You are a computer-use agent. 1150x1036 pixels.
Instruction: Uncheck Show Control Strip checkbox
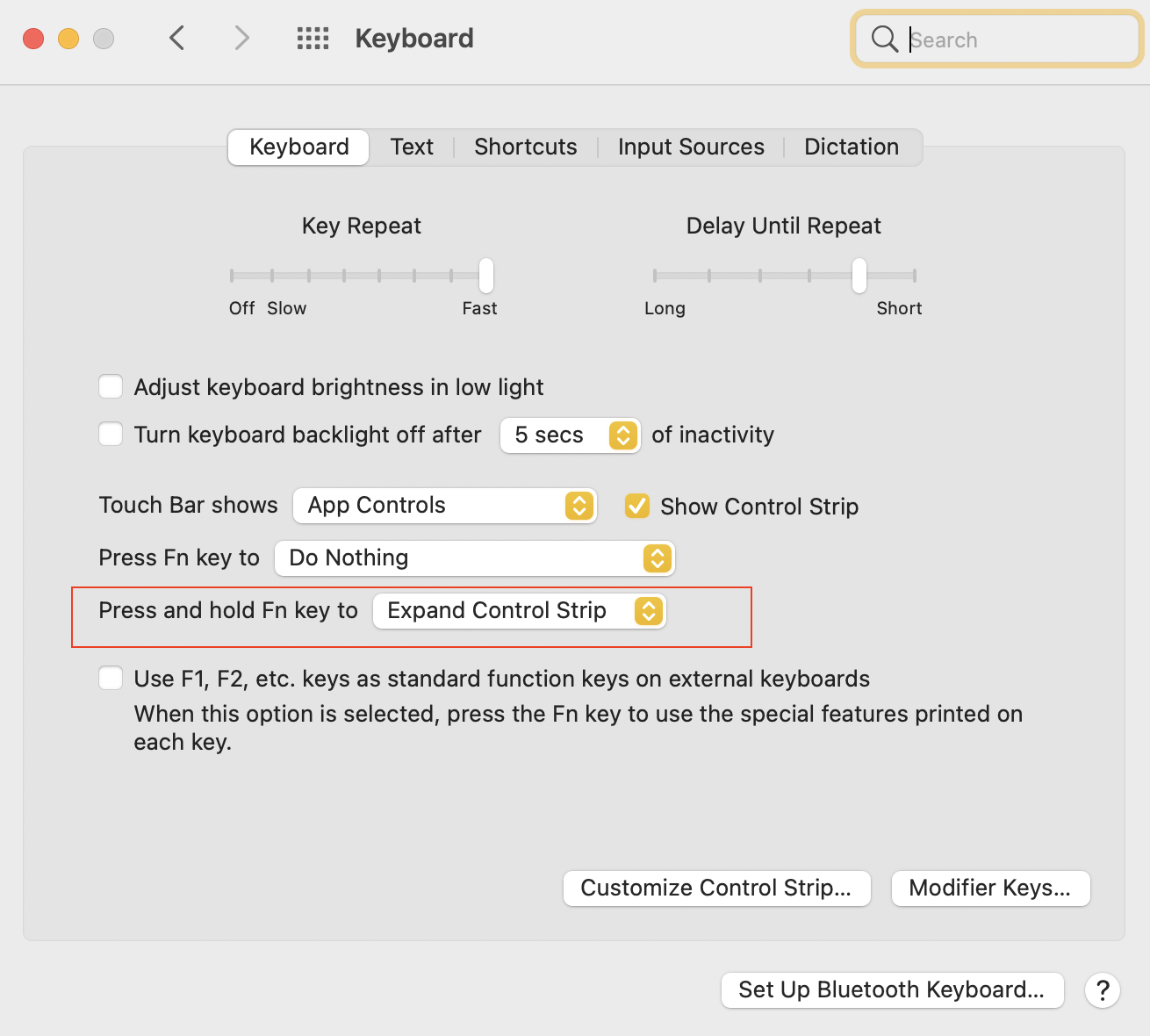(637, 506)
